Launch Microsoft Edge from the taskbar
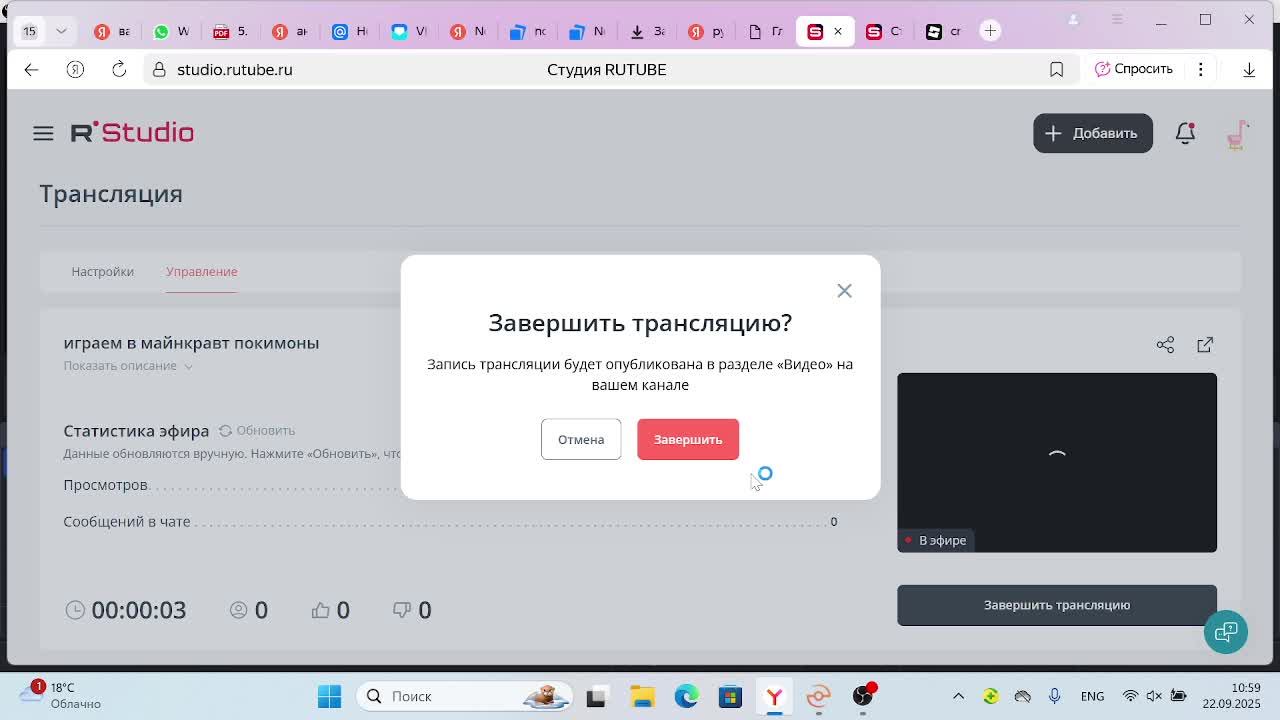 (x=686, y=696)
